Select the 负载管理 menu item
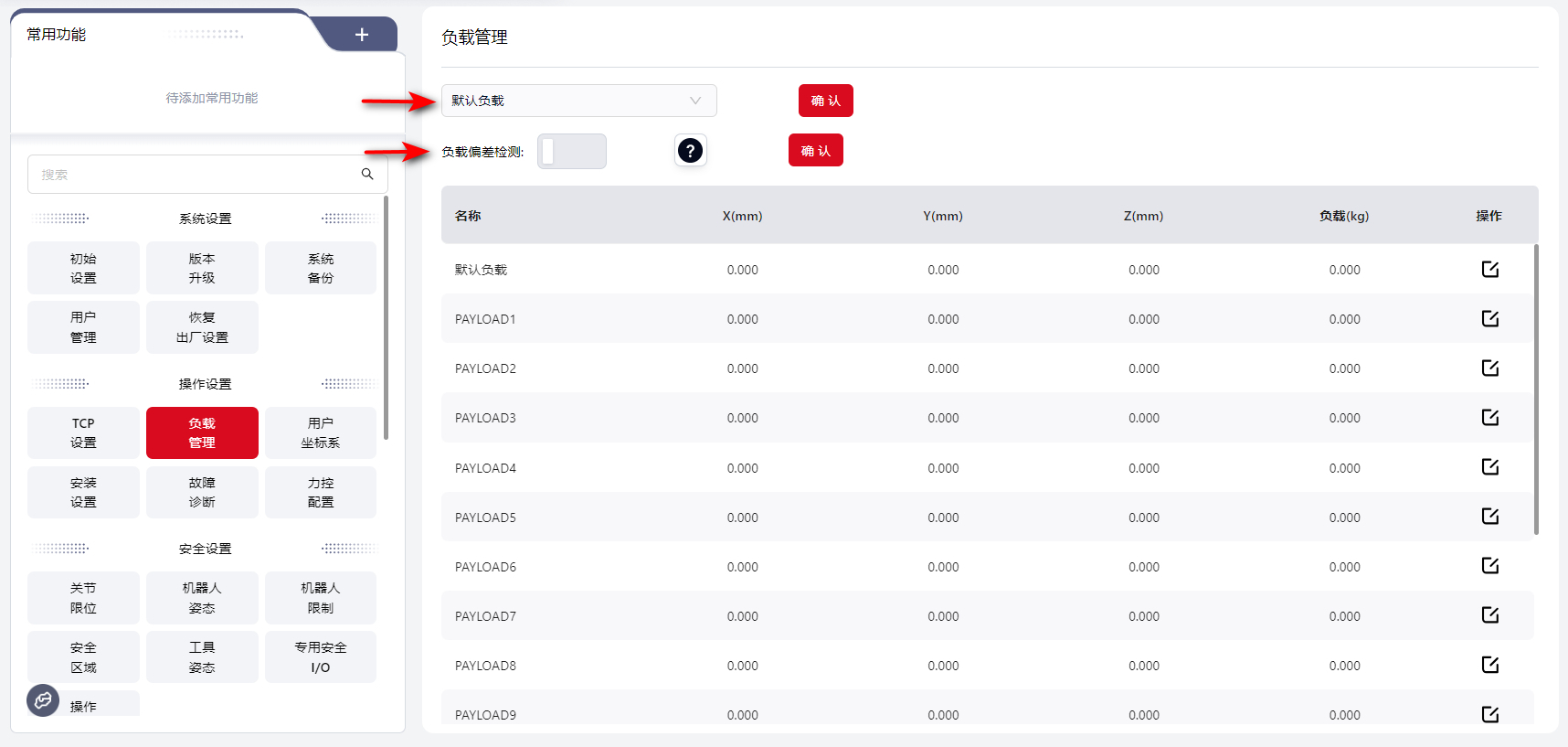The height and width of the screenshot is (747, 1568). pyautogui.click(x=202, y=432)
